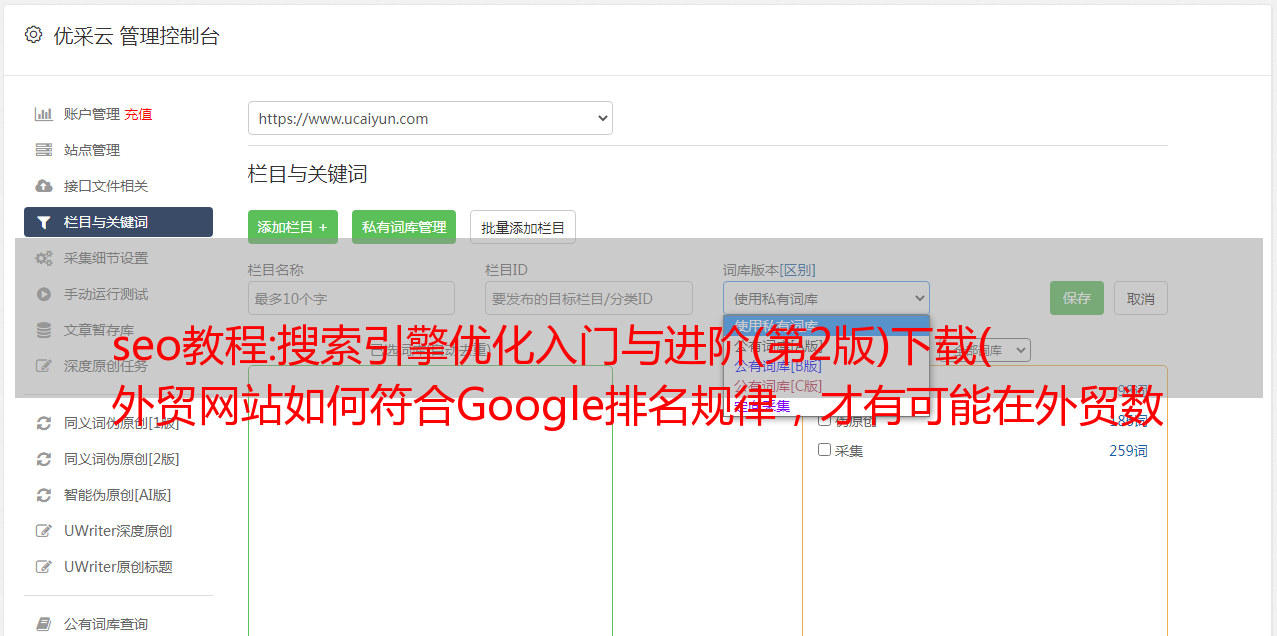
Task: Click the edit icon for UWriter原创标题
Action: pyautogui.click(x=43, y=567)
